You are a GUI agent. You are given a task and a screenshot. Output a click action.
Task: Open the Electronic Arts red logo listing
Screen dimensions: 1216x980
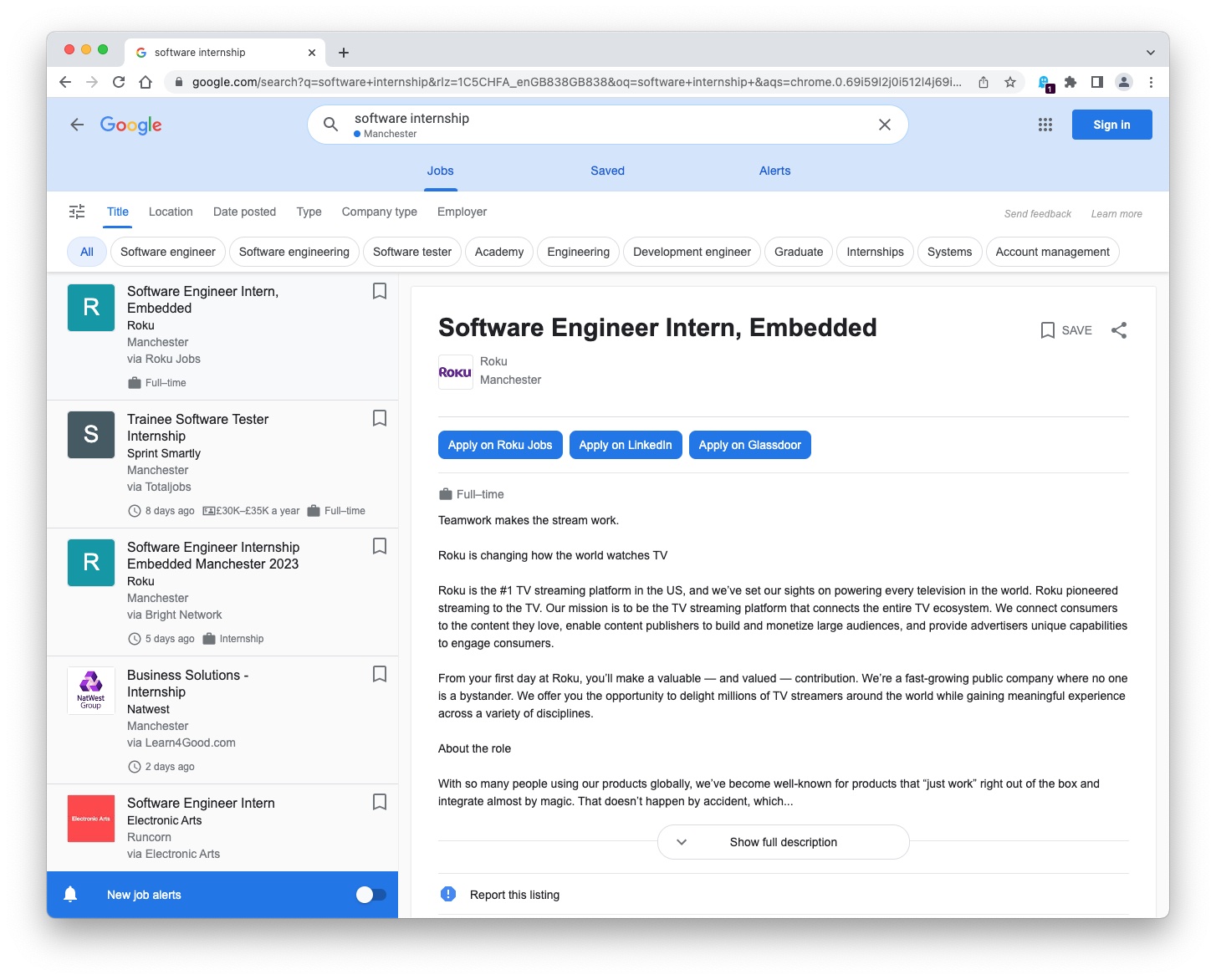91,818
